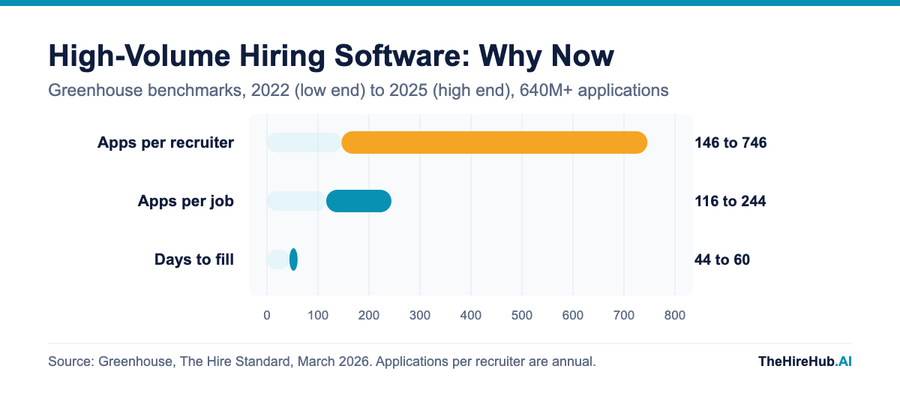Click the axis tick label '500'
Image resolution: width=900 pixels, height=399 pixels.
[522, 315]
